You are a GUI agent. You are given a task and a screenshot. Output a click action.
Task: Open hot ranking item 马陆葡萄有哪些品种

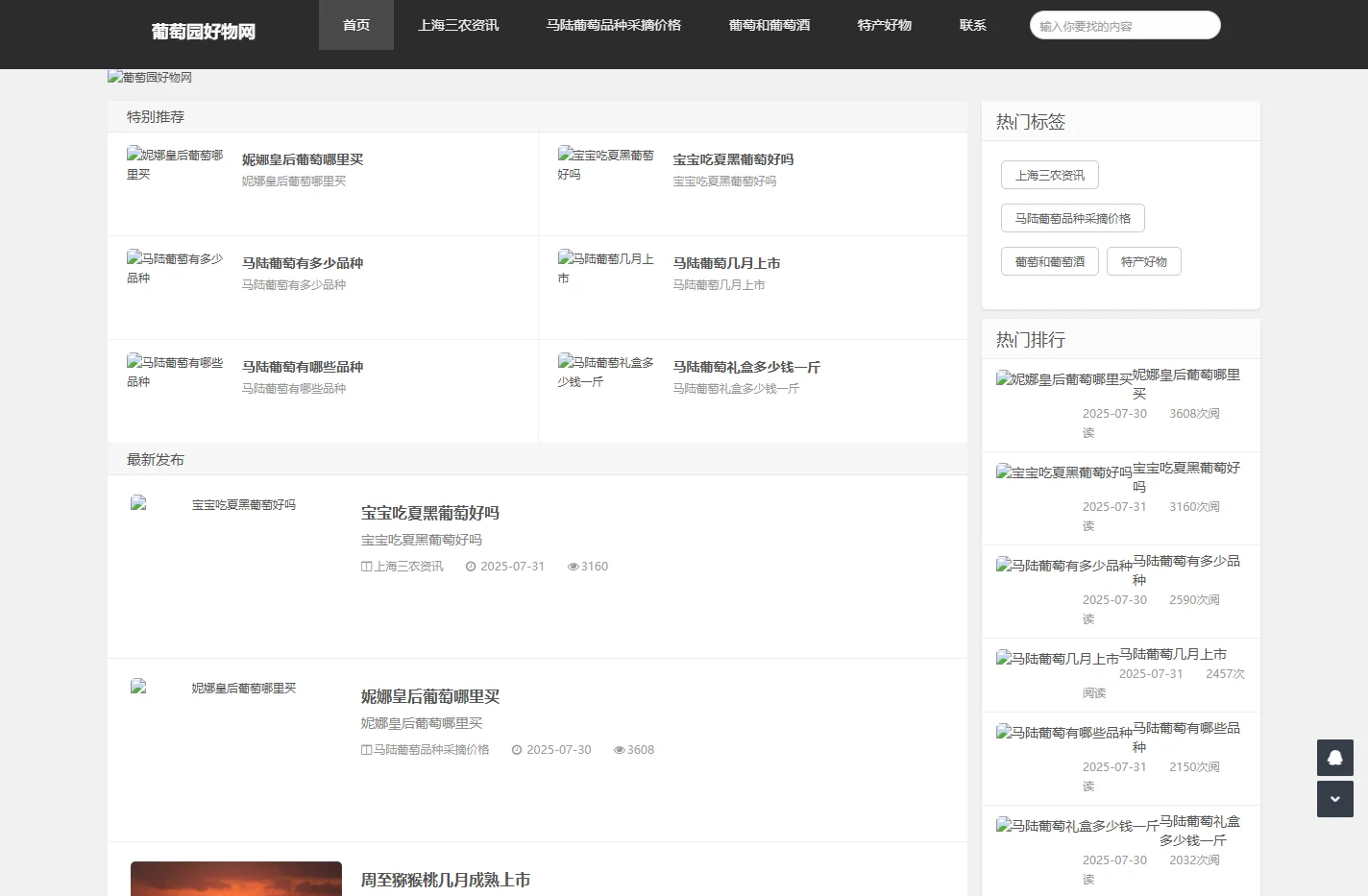point(1186,738)
